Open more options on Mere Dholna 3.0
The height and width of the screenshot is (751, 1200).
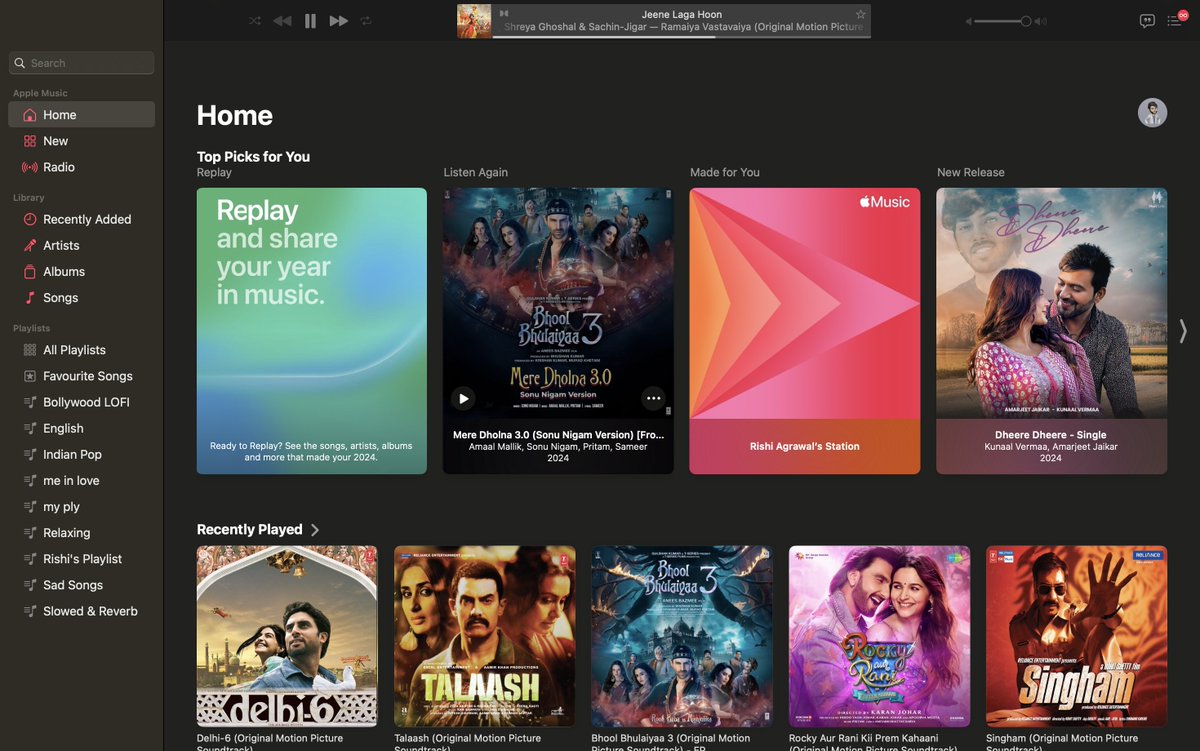click(653, 398)
